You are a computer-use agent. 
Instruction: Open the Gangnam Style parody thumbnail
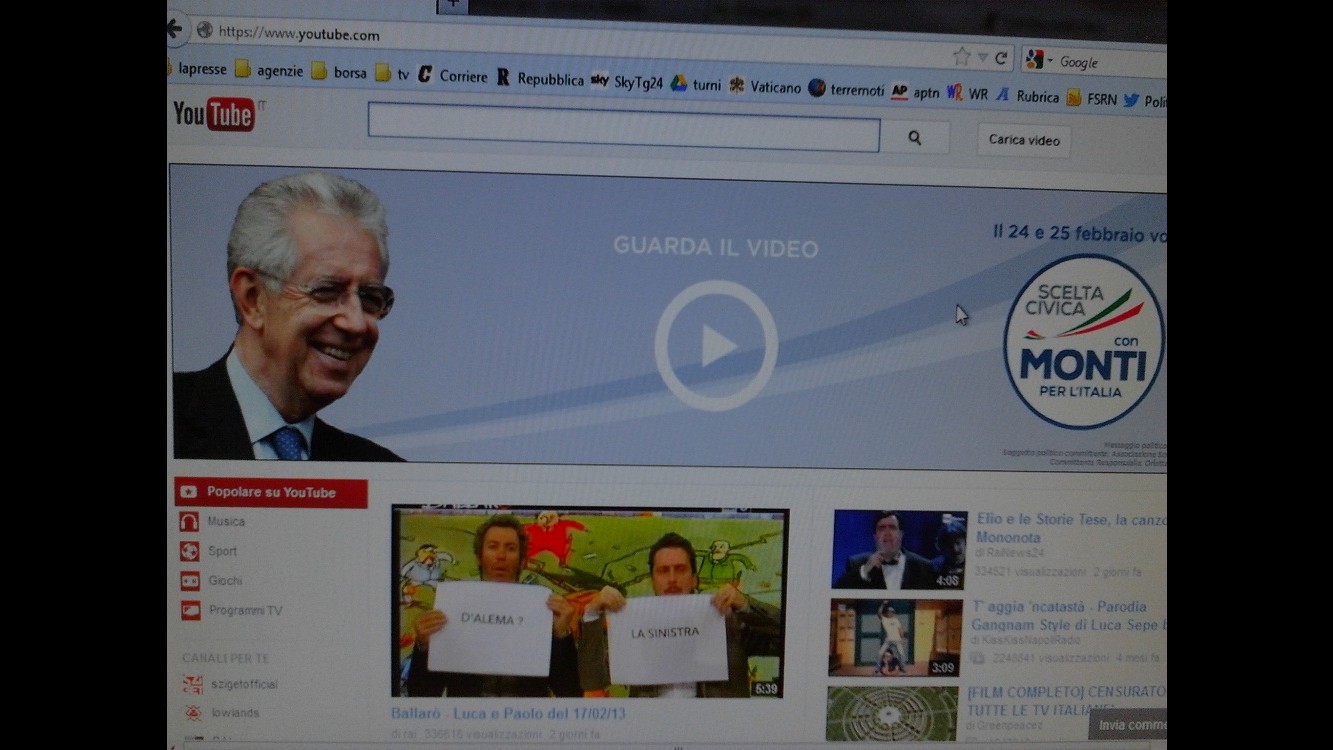tap(896, 638)
